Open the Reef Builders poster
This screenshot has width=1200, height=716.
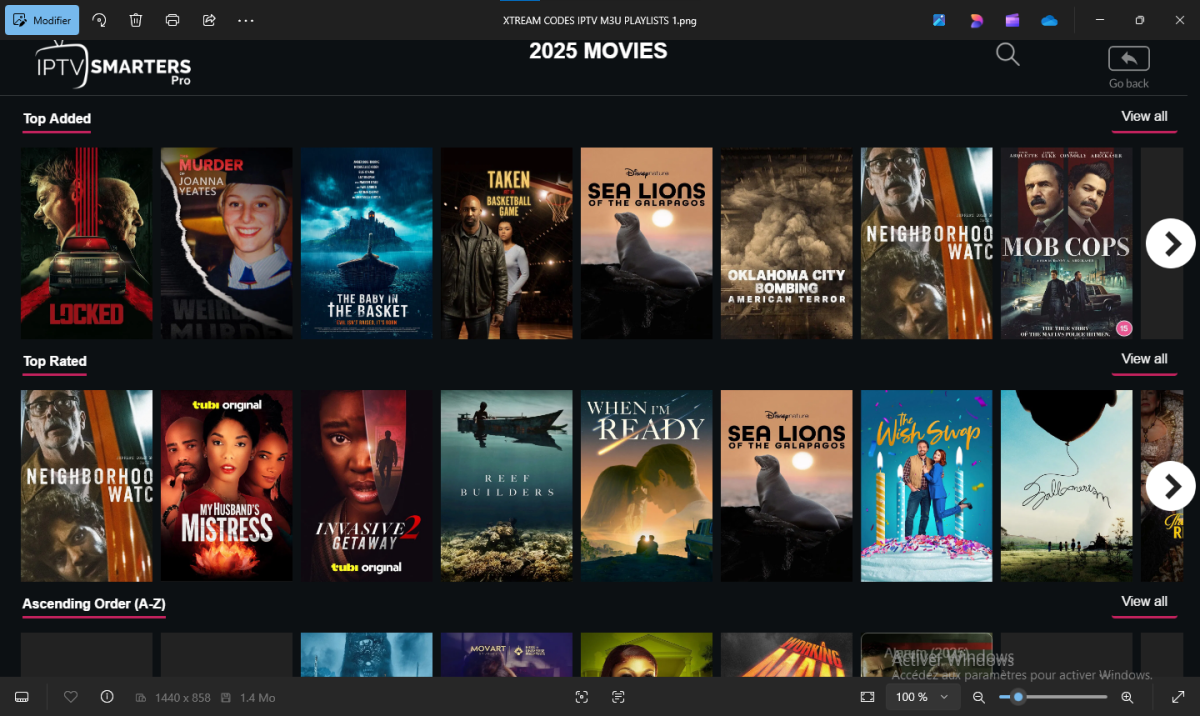pos(507,486)
